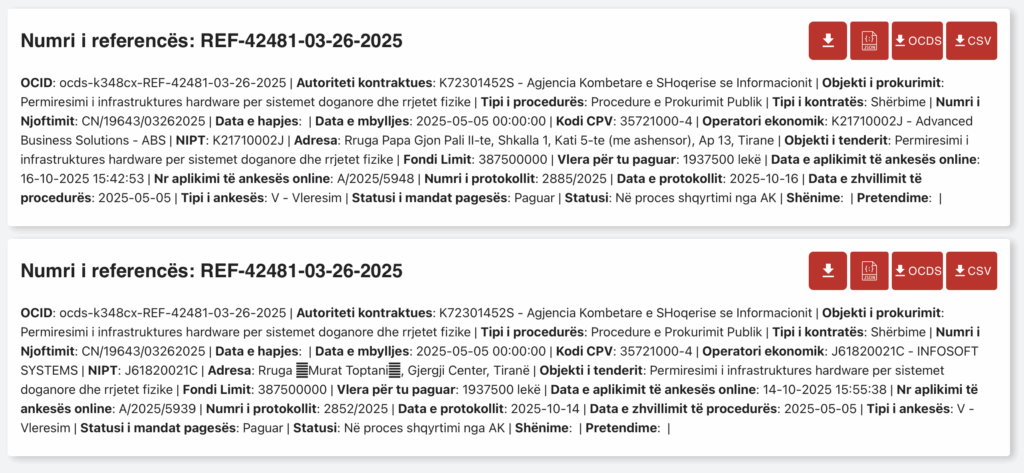
Task: Download OCDS for the ABS complaint card
Action: [917, 41]
